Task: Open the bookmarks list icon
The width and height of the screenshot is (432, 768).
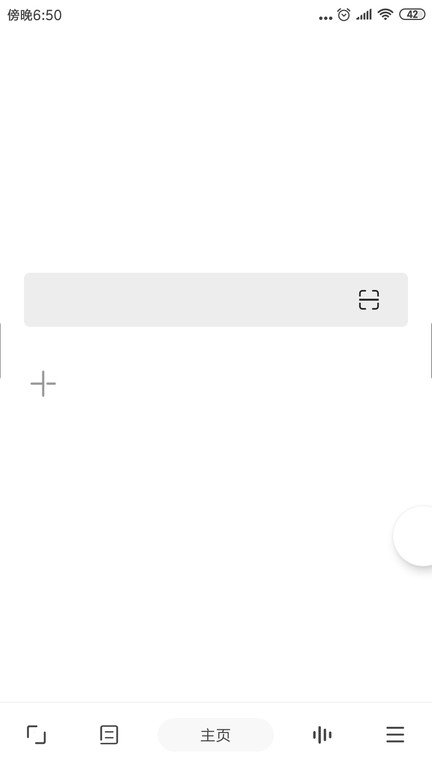Action: [x=109, y=735]
